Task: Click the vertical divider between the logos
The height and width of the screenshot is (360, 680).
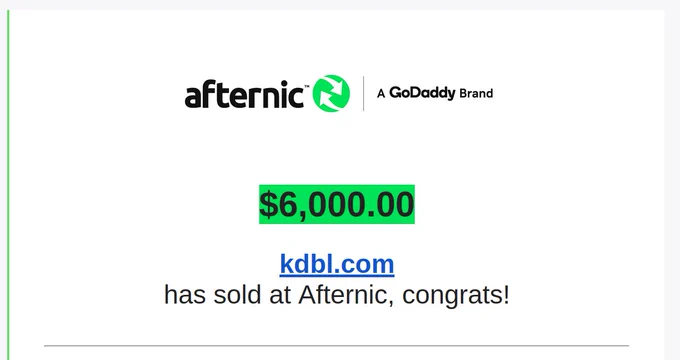Action: 363,94
